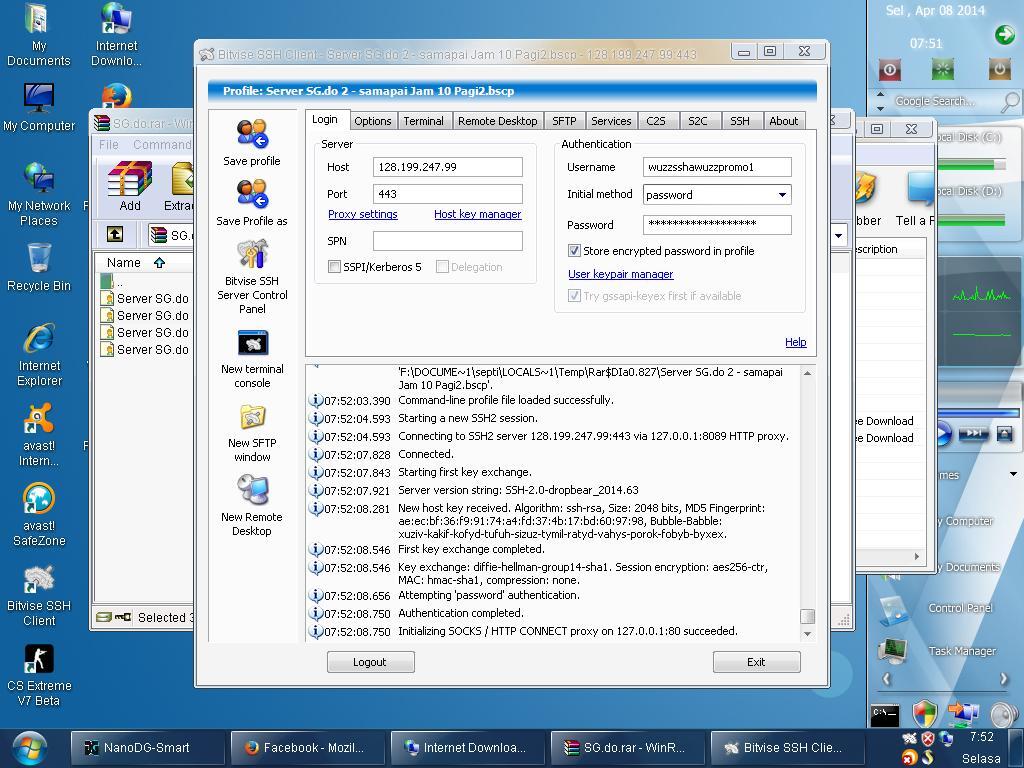The height and width of the screenshot is (768, 1024).
Task: Click WinRAR's up-one-level folder icon
Action: 115,234
